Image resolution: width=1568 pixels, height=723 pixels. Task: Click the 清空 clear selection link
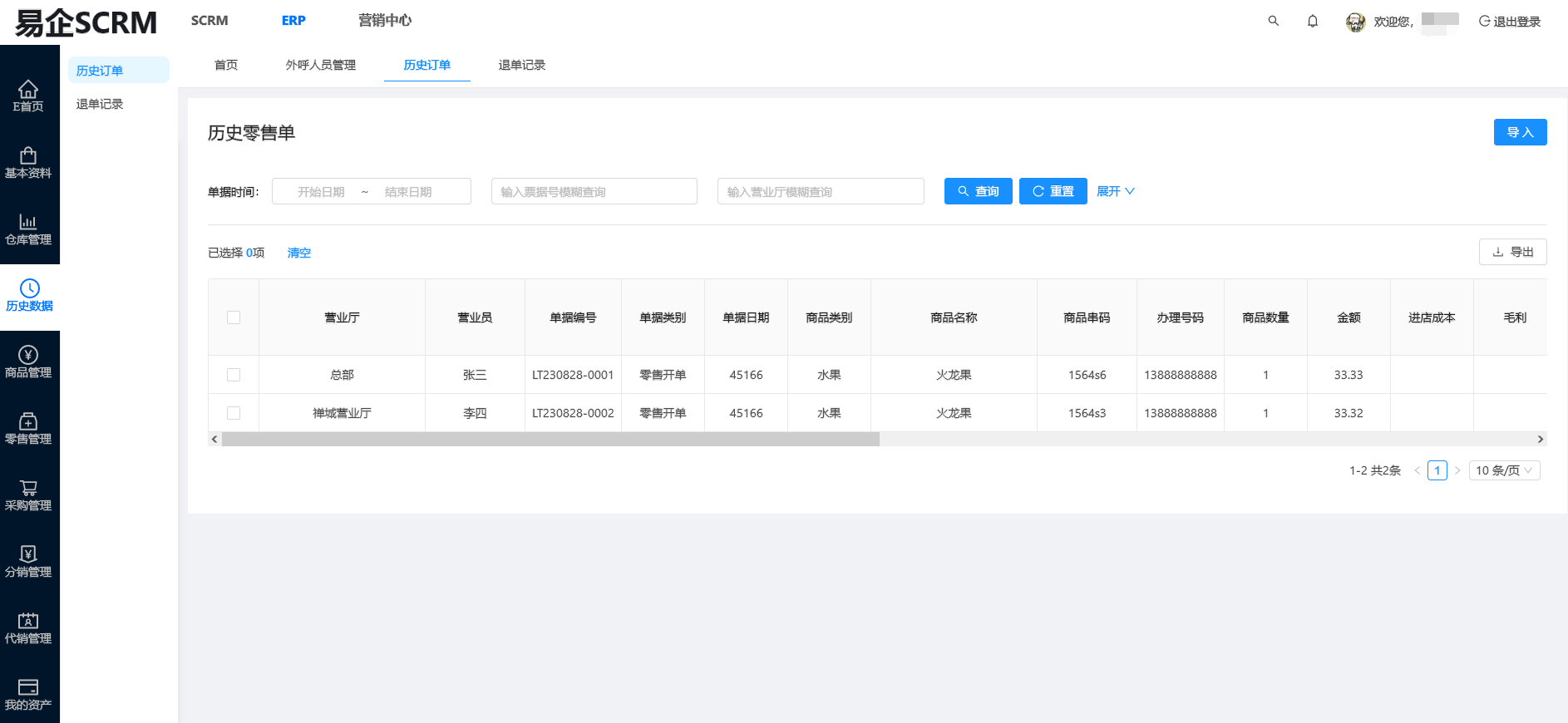tap(299, 253)
